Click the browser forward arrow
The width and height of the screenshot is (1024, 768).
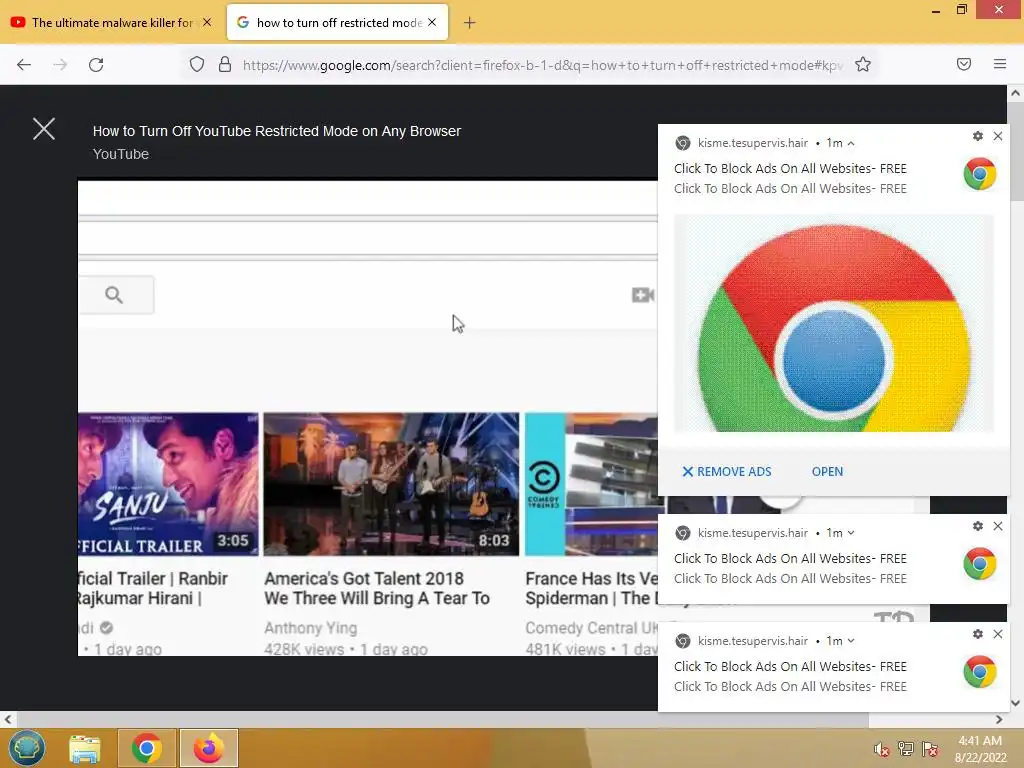[x=60, y=65]
